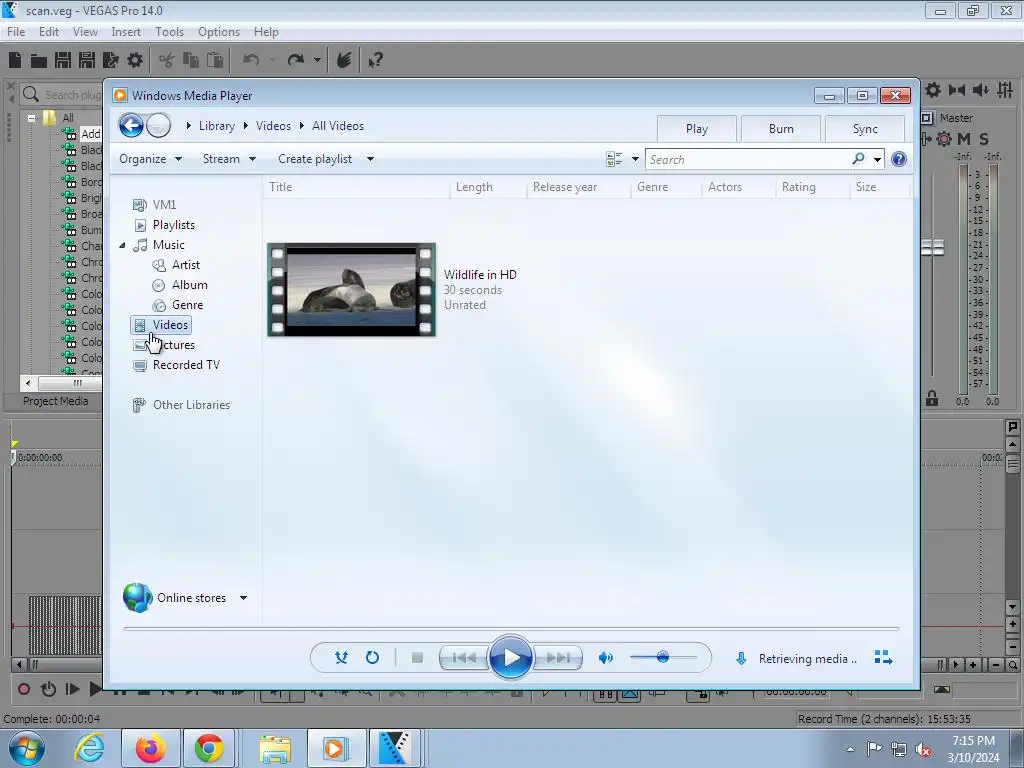Switch to the Play tab
The image size is (1024, 768).
pos(697,129)
